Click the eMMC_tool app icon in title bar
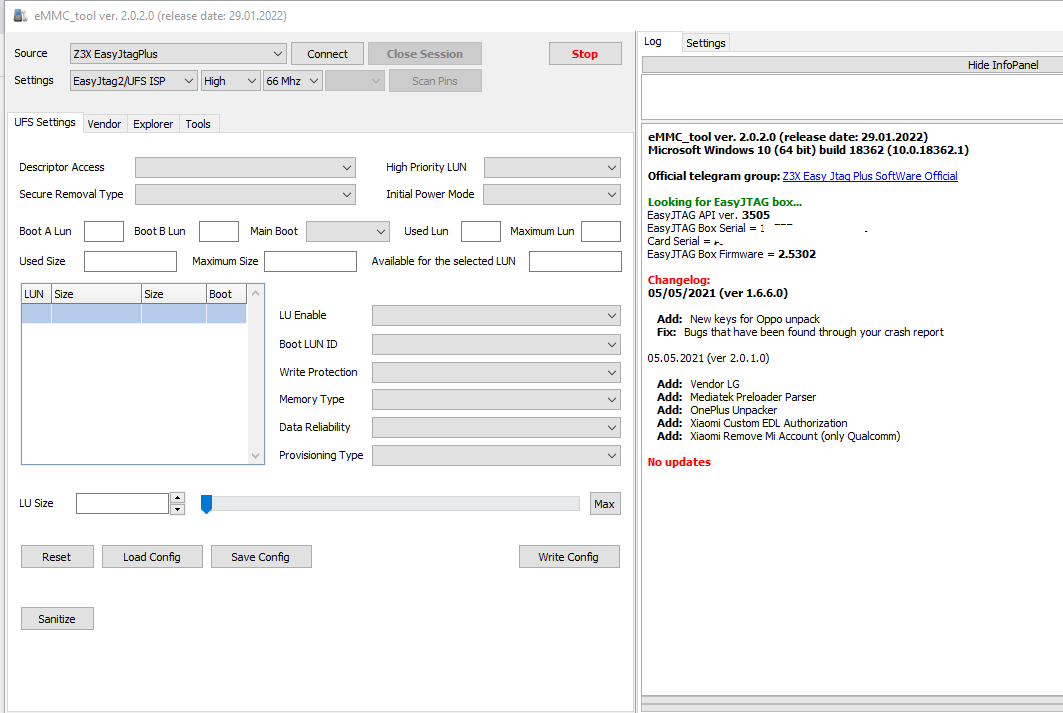This screenshot has width=1063, height=713. [20, 15]
